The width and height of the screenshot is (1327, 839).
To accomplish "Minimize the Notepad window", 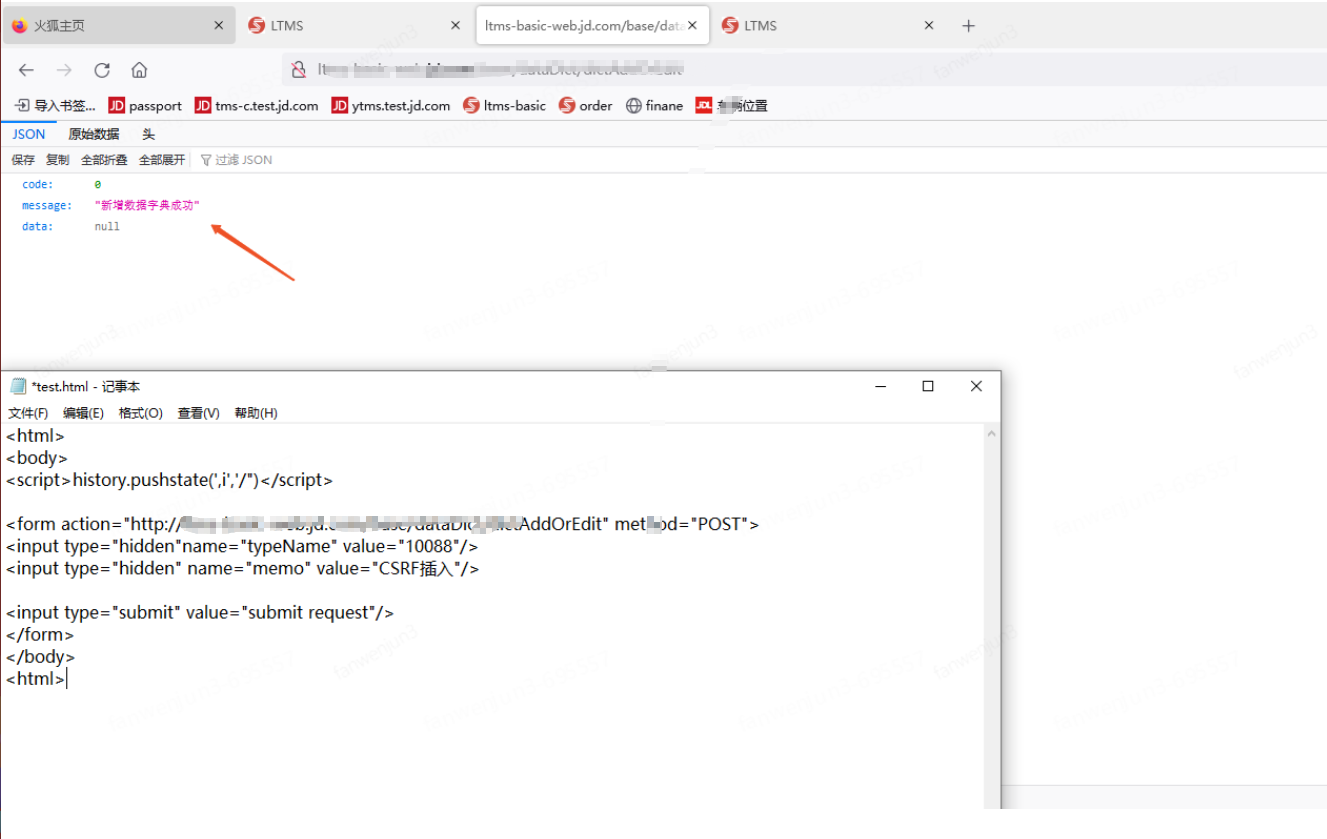I will pyautogui.click(x=880, y=386).
